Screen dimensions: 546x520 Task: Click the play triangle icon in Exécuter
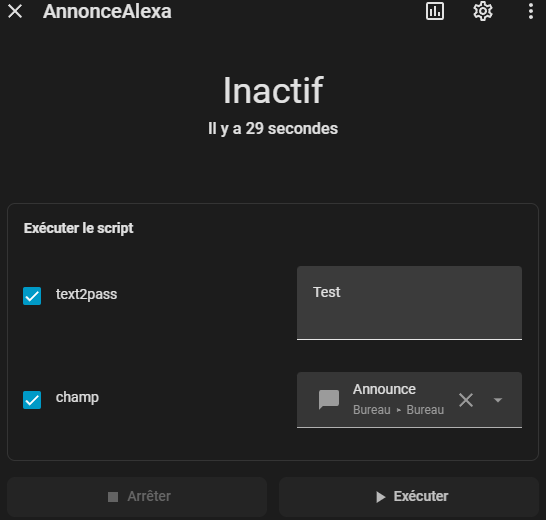pos(381,497)
